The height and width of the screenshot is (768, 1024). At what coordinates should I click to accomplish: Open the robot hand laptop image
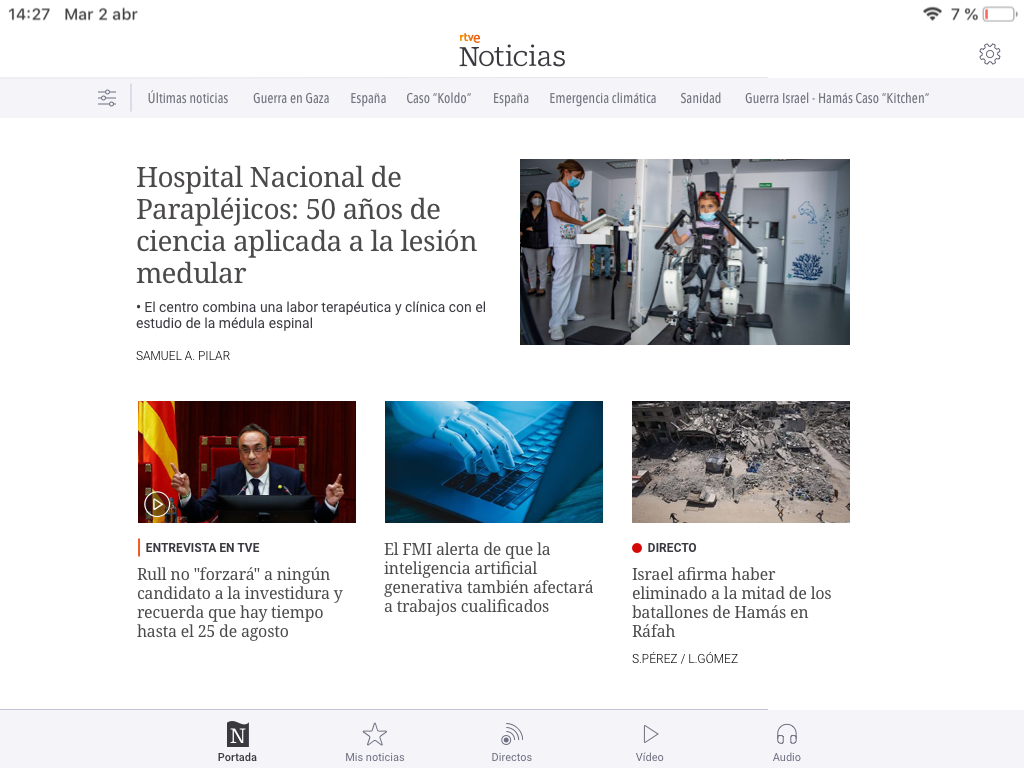[494, 462]
